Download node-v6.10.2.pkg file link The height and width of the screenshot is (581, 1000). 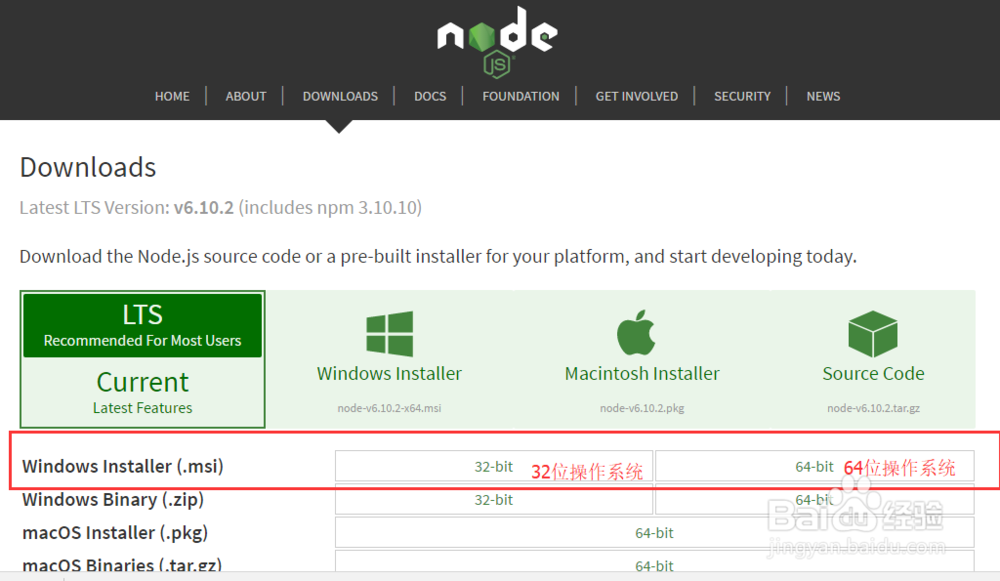(642, 408)
